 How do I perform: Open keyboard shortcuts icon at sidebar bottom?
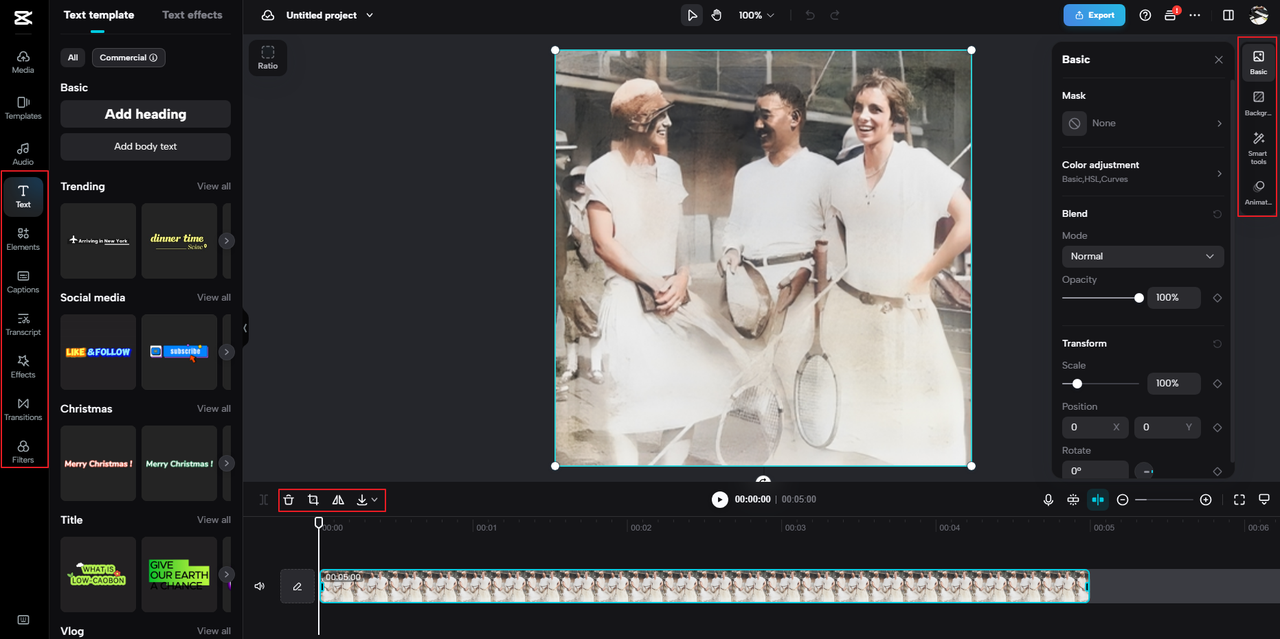tap(23, 620)
